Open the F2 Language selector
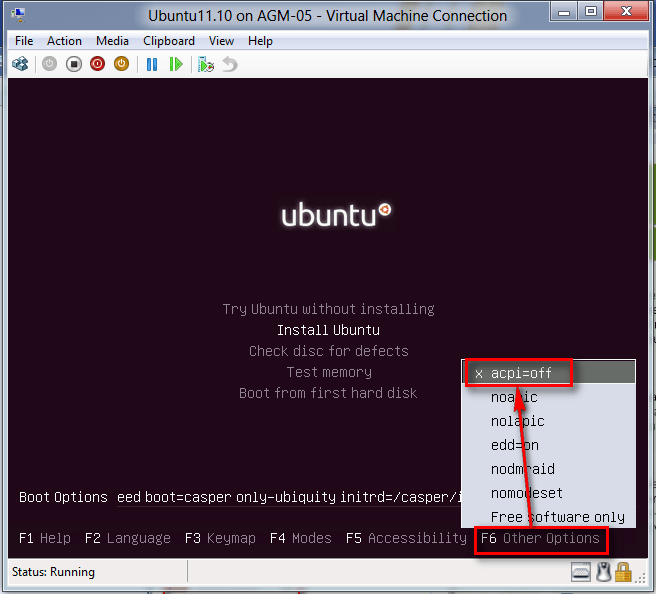This screenshot has width=656, height=594. (128, 538)
